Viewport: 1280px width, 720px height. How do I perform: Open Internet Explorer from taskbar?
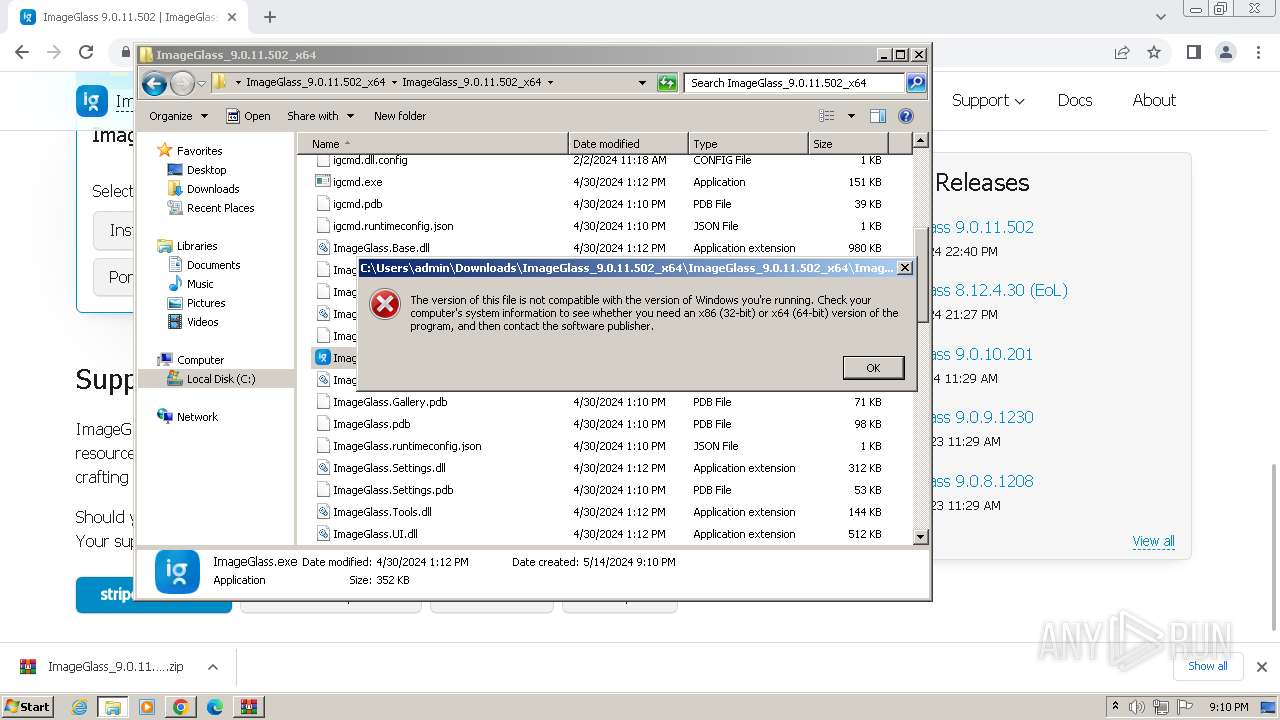point(80,707)
